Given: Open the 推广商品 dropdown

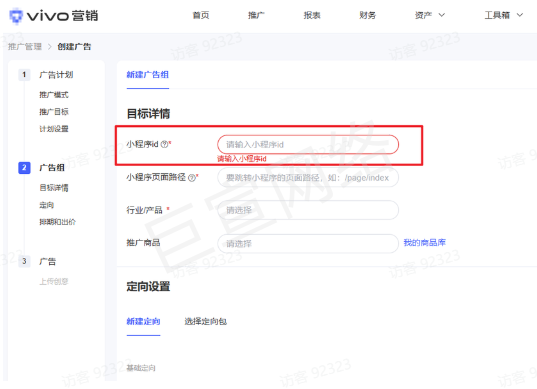Looking at the screenshot, I should [308, 243].
